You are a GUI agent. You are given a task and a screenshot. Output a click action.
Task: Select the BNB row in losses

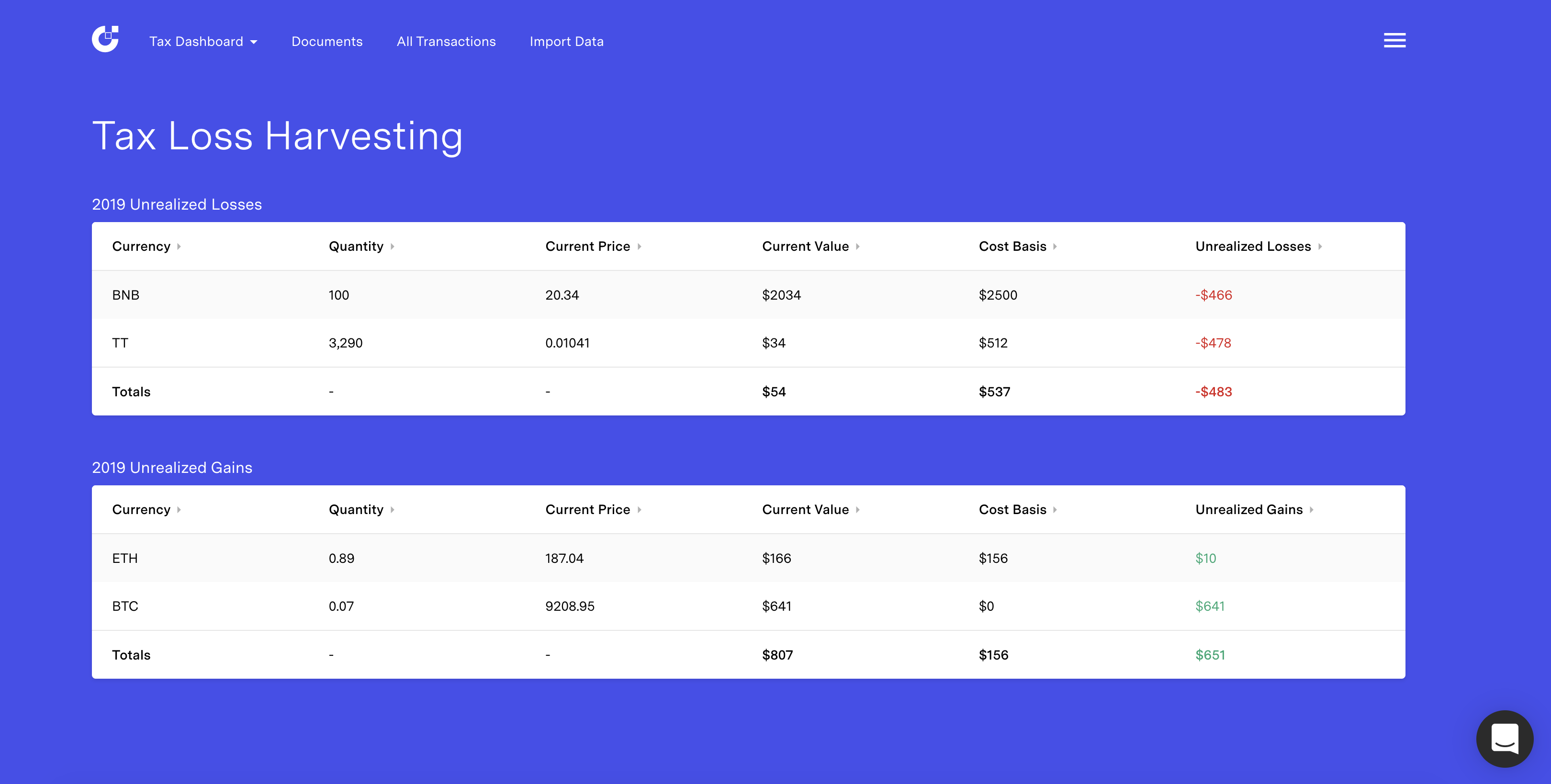coord(126,295)
